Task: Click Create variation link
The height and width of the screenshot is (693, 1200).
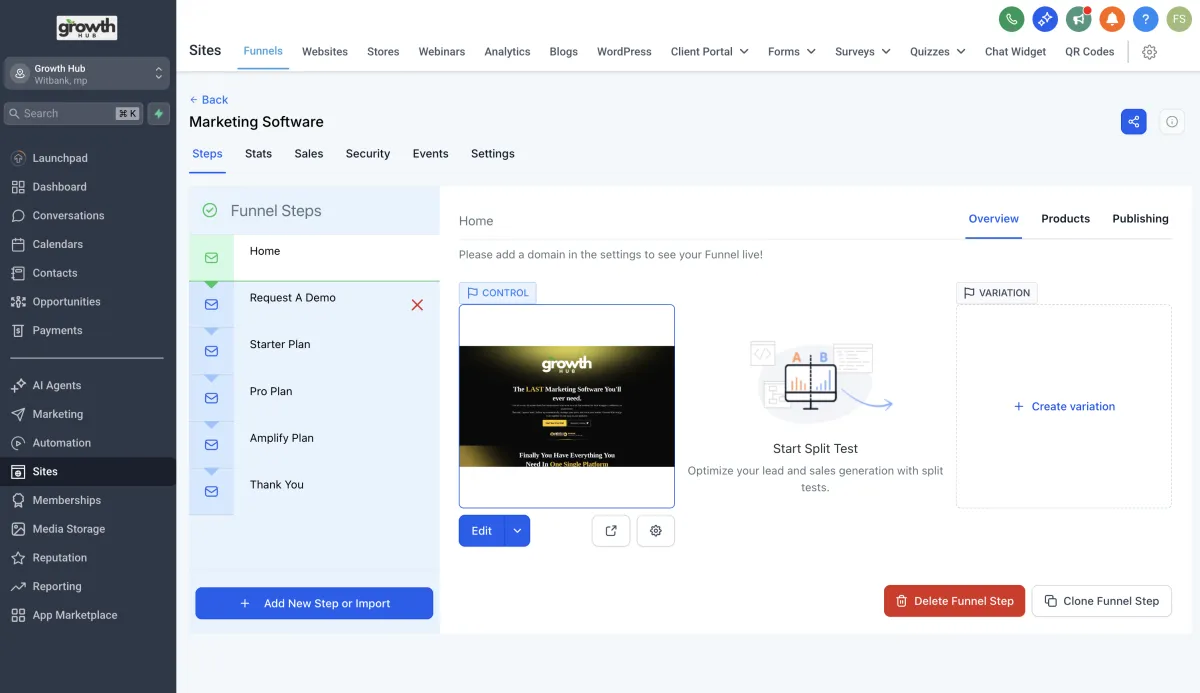Action: (x=1064, y=407)
